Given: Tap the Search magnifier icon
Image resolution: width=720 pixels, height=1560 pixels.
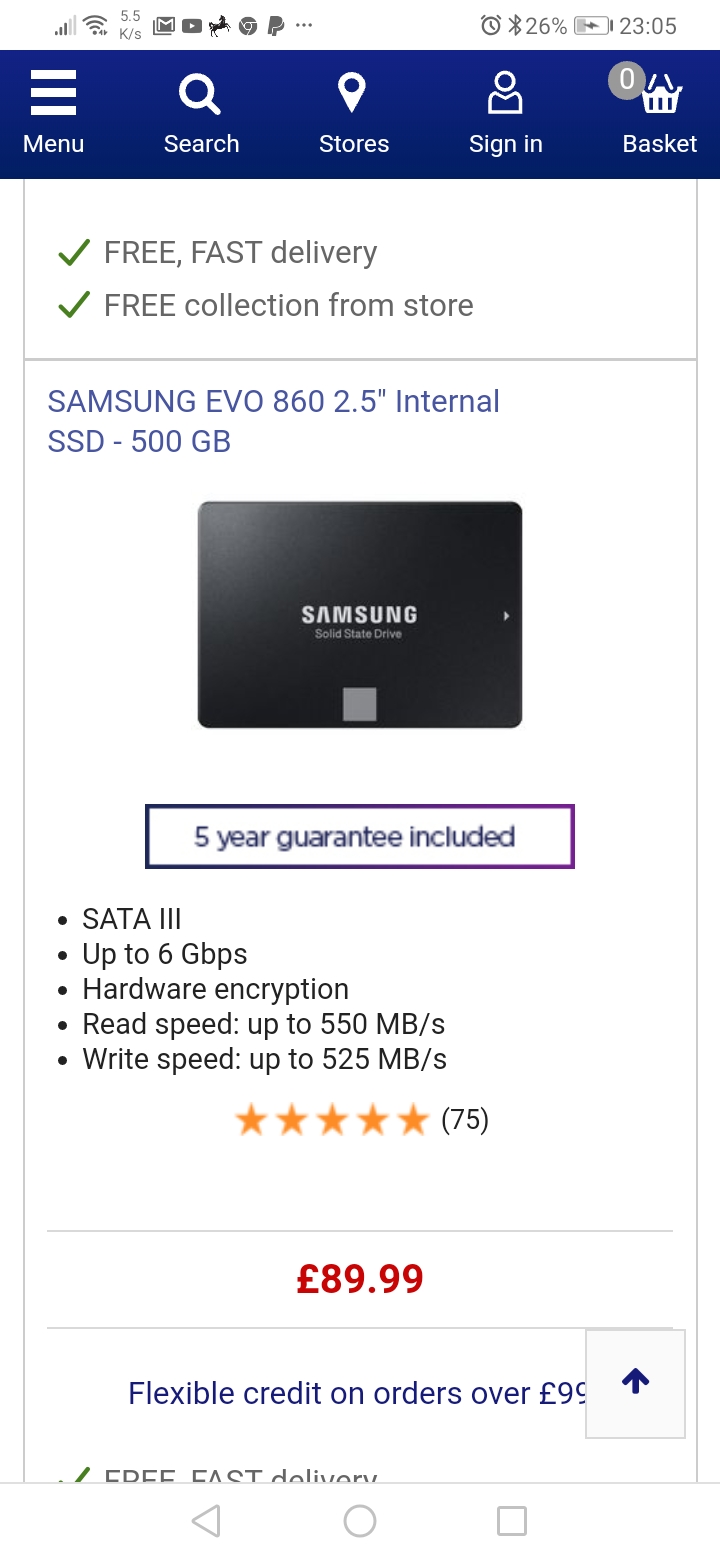Looking at the screenshot, I should coord(200,96).
